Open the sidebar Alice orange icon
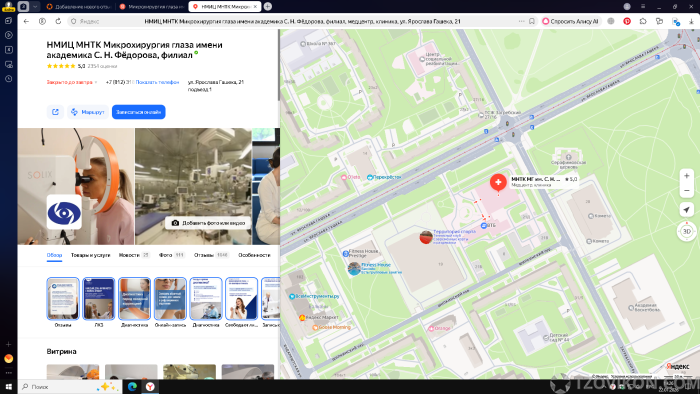The width and height of the screenshot is (700, 394). click(x=8, y=358)
